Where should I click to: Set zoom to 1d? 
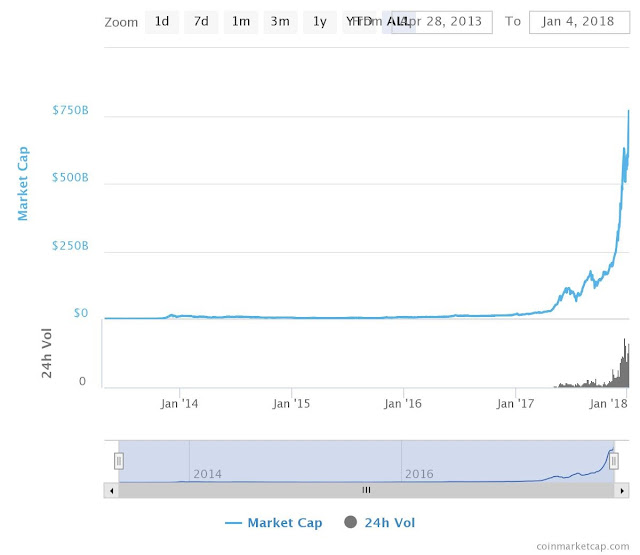click(x=161, y=21)
